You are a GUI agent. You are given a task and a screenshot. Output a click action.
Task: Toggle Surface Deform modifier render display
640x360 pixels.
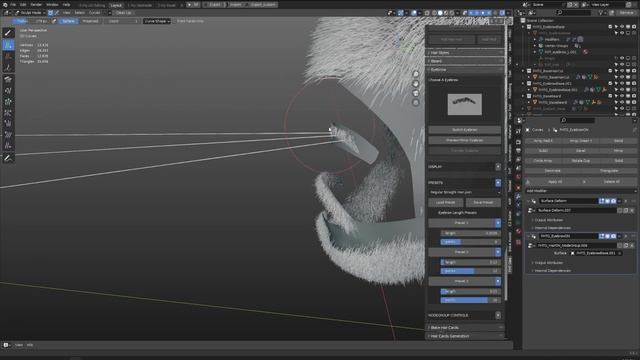(613, 201)
